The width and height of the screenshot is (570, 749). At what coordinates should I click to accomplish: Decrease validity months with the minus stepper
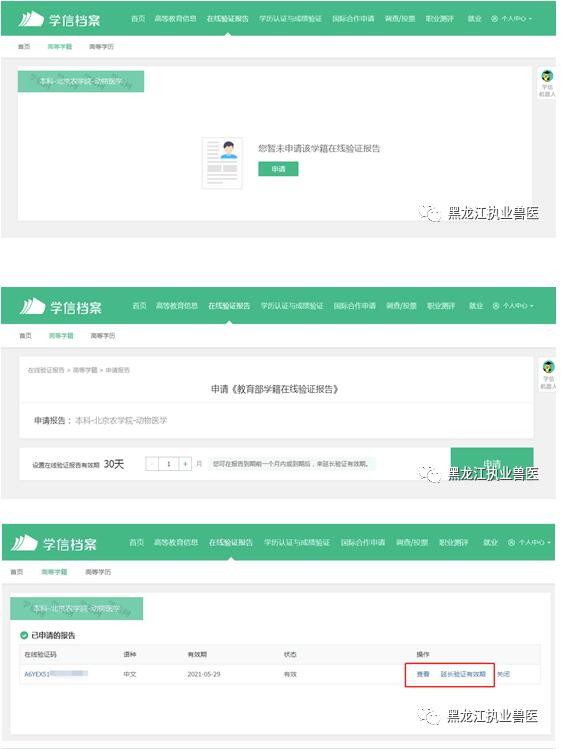(152, 464)
